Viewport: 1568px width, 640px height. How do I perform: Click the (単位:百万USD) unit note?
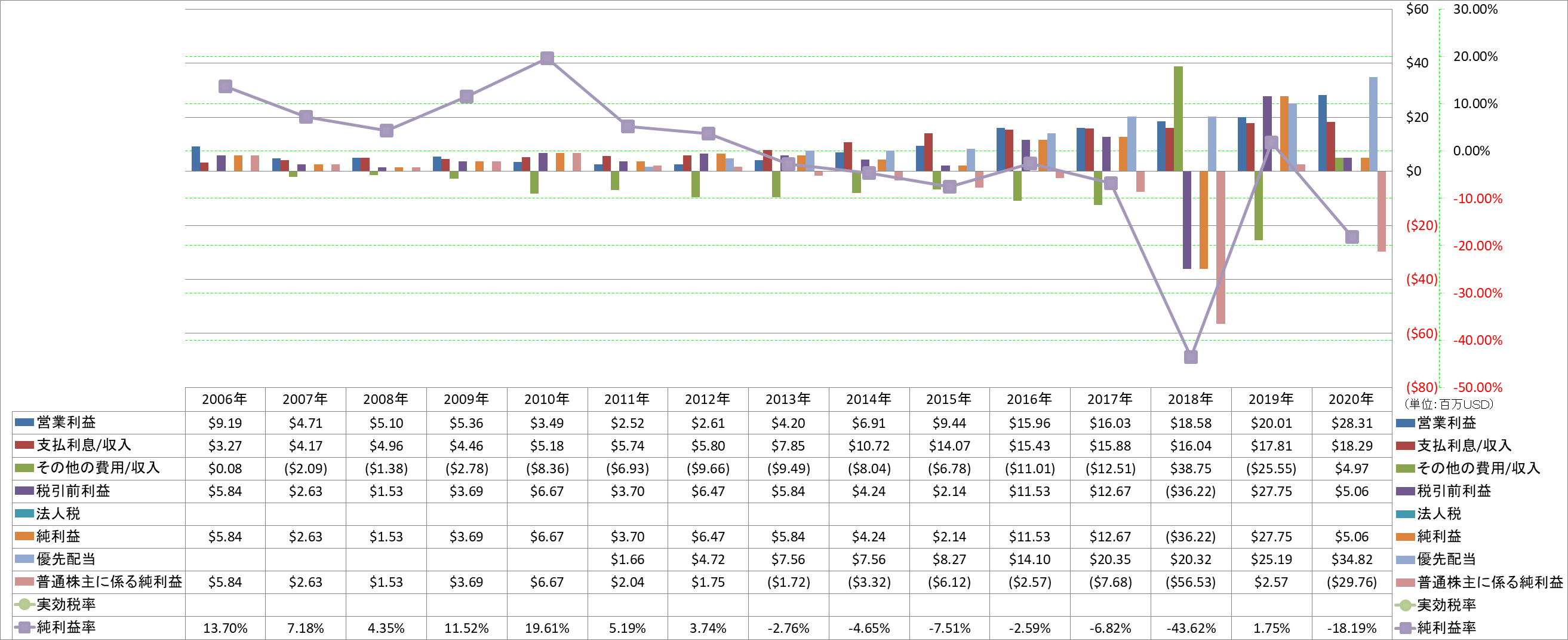click(x=1449, y=404)
